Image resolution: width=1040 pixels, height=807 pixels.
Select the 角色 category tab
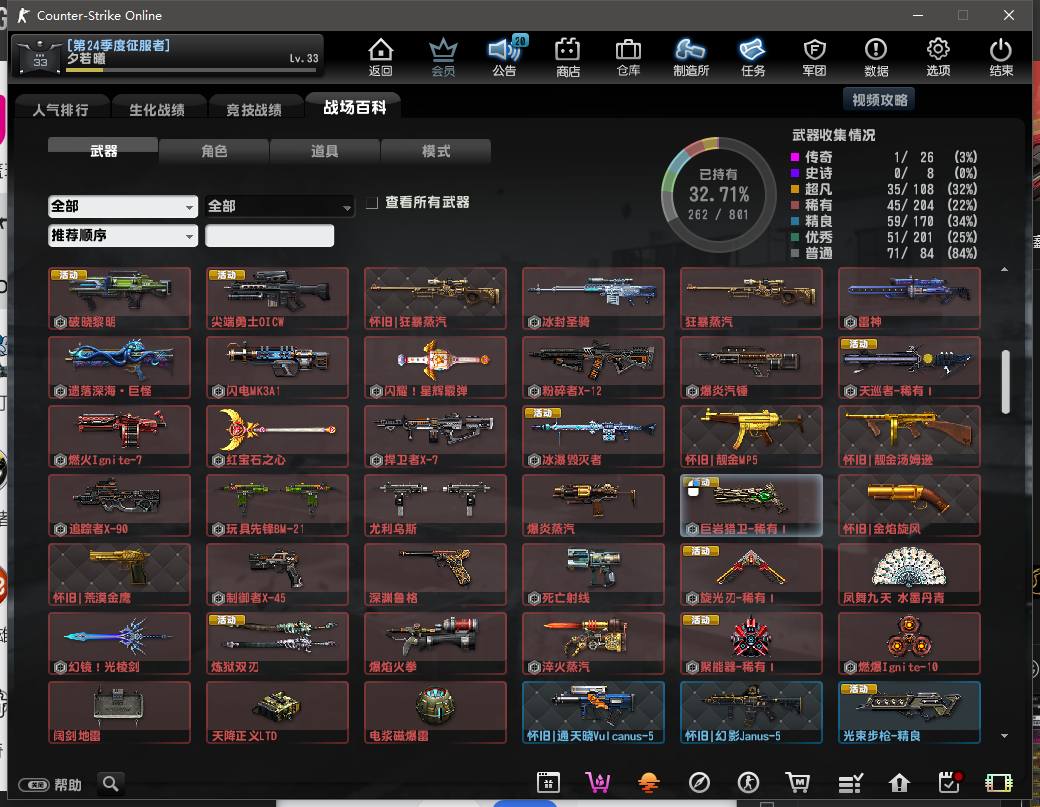[214, 151]
